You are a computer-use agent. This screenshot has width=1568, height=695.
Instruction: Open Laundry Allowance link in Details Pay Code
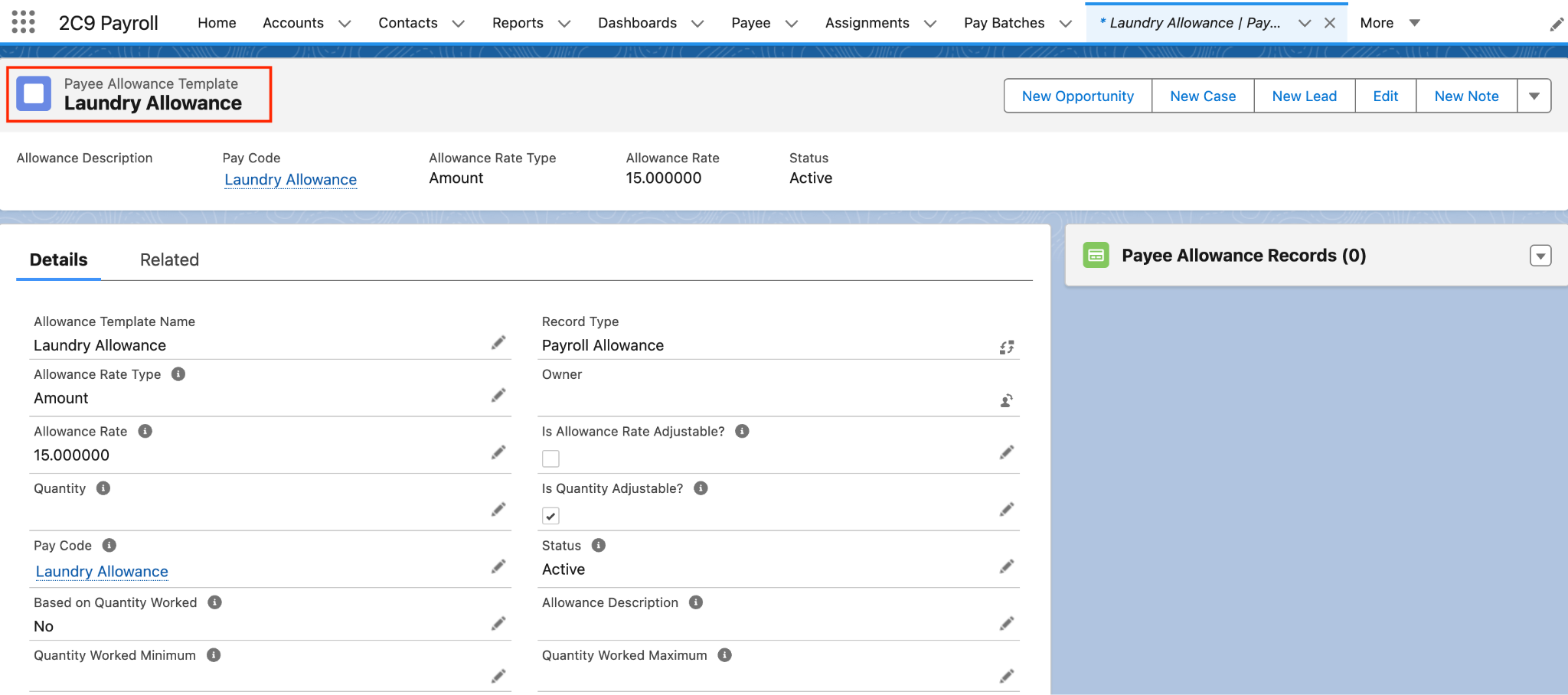click(x=102, y=571)
